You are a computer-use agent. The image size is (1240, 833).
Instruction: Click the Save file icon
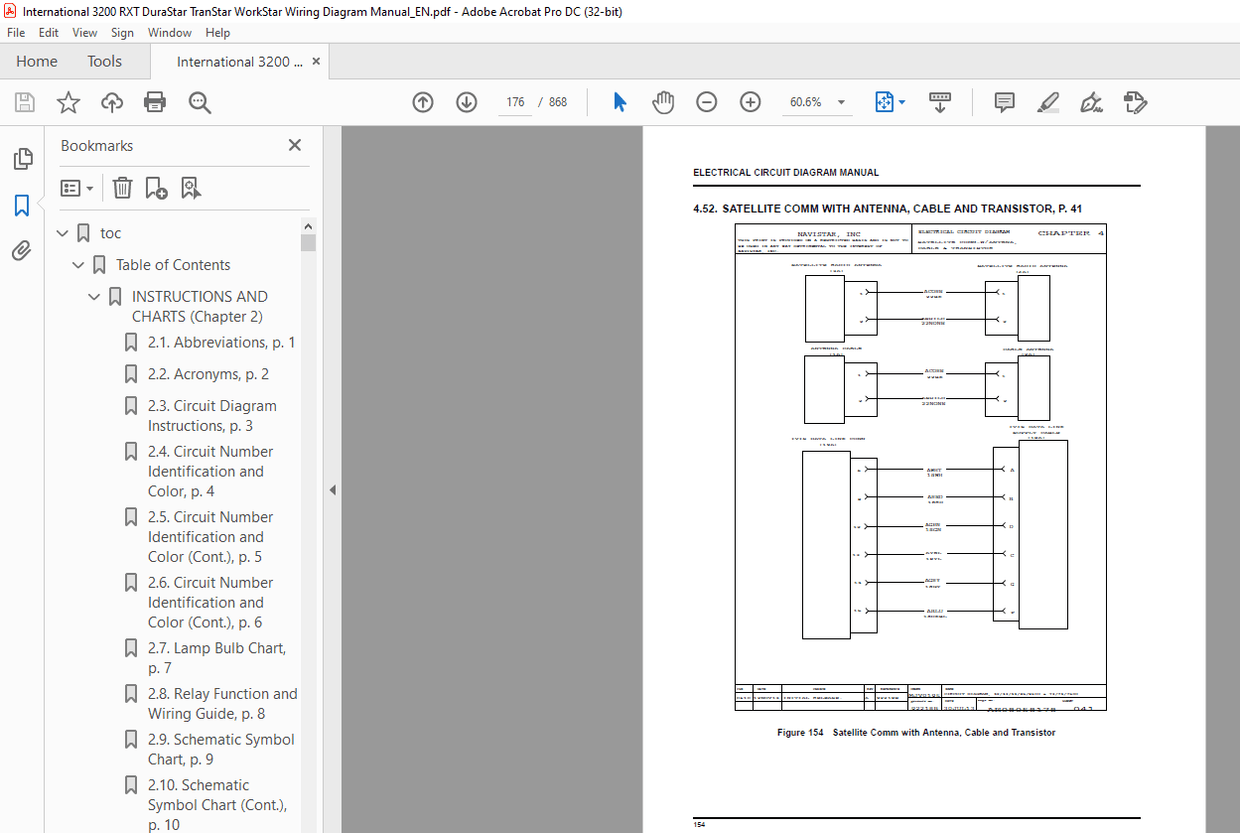tap(25, 102)
